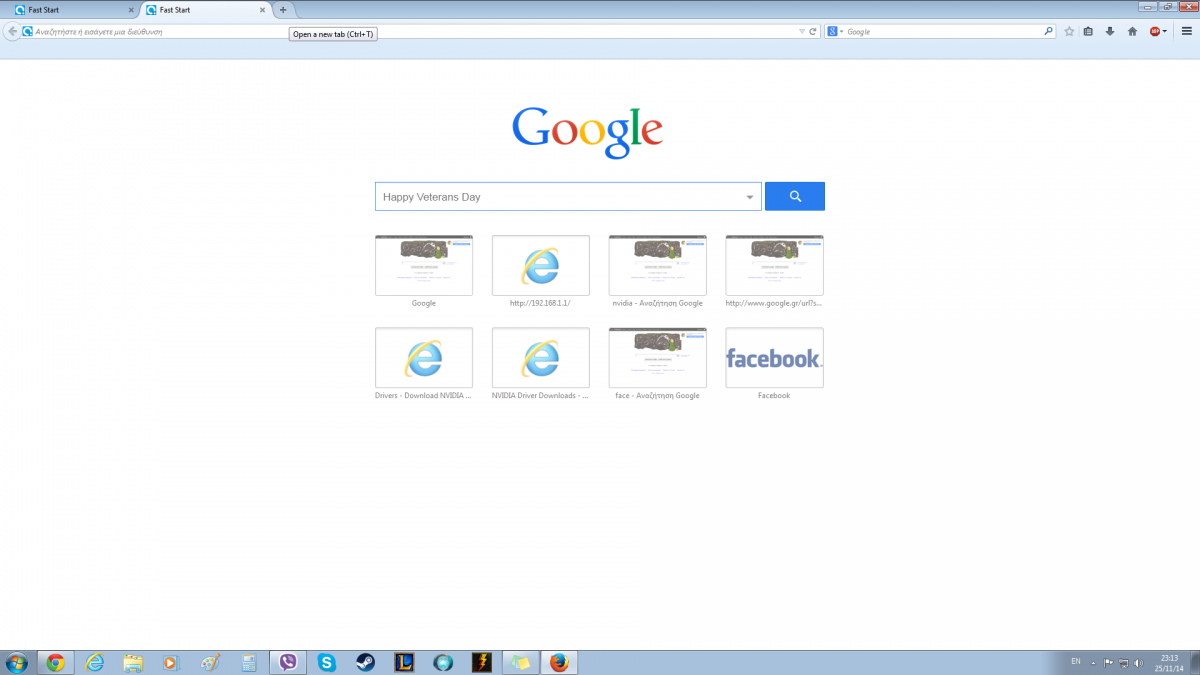Open the http://192.168.1.1/ thumbnail
1200x675 pixels.
click(541, 265)
